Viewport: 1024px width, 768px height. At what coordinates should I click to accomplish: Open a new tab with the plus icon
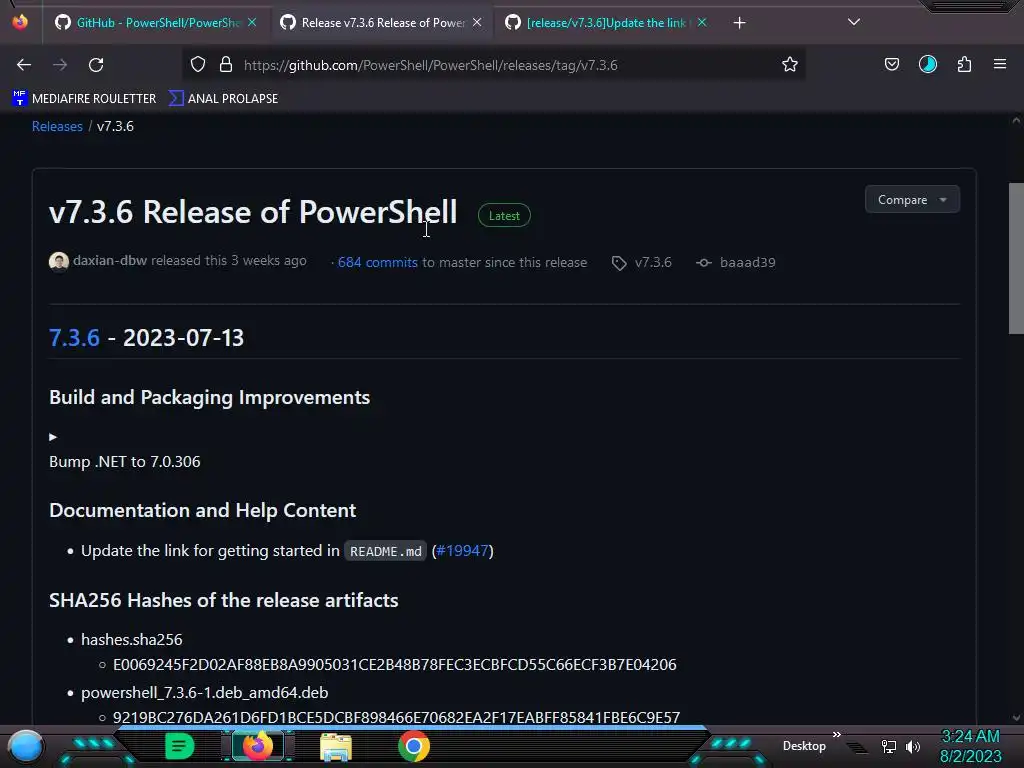tap(739, 23)
